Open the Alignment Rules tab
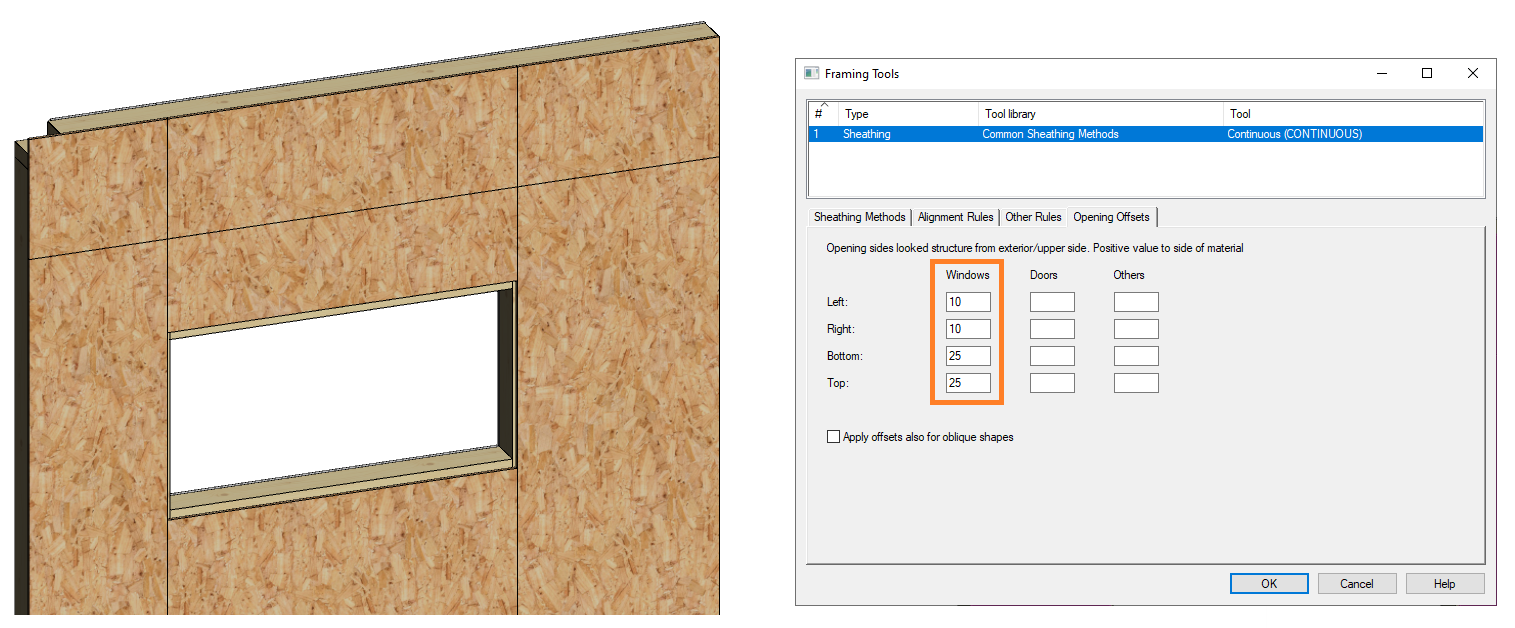Image resolution: width=1515 pixels, height=628 pixels. (x=955, y=217)
